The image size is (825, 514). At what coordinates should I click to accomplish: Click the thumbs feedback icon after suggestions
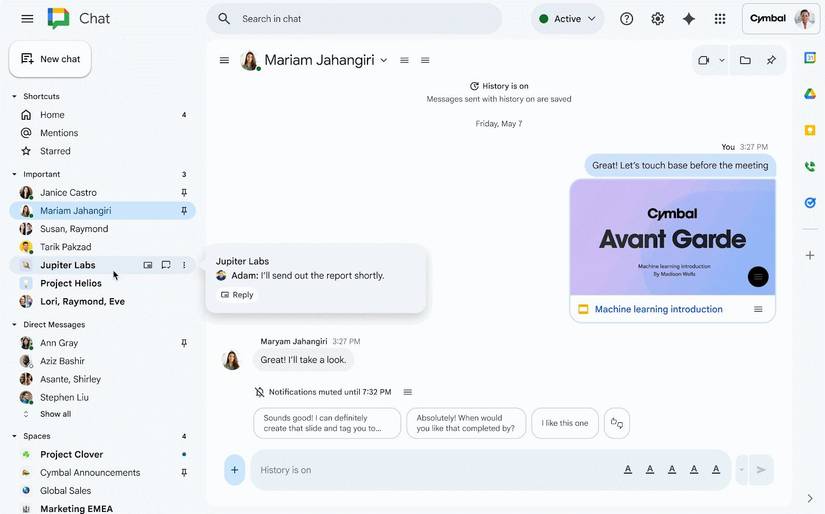pos(617,423)
